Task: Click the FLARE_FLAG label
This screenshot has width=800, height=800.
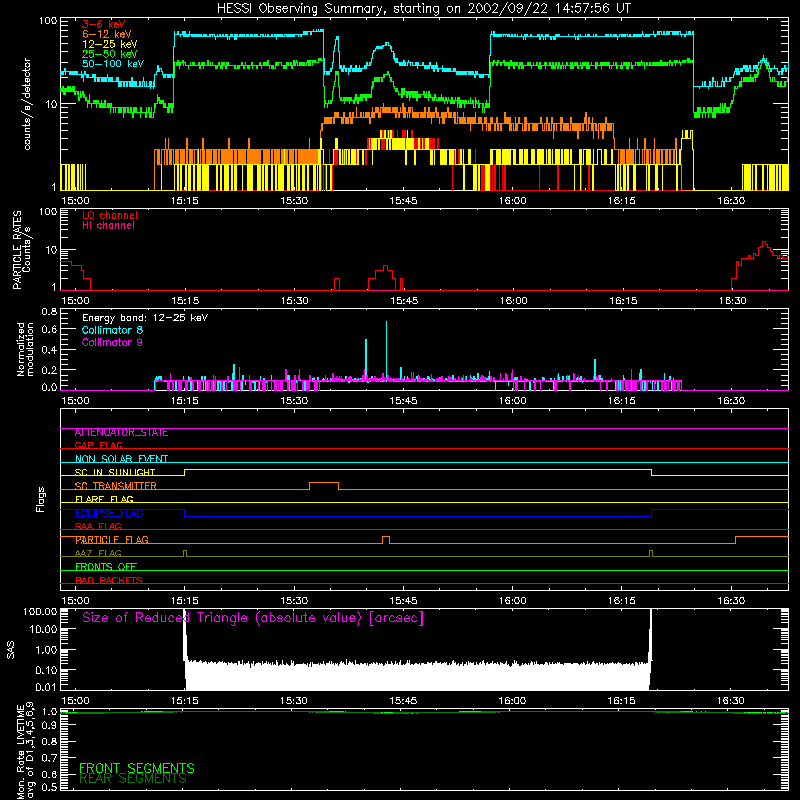Action: click(x=104, y=499)
